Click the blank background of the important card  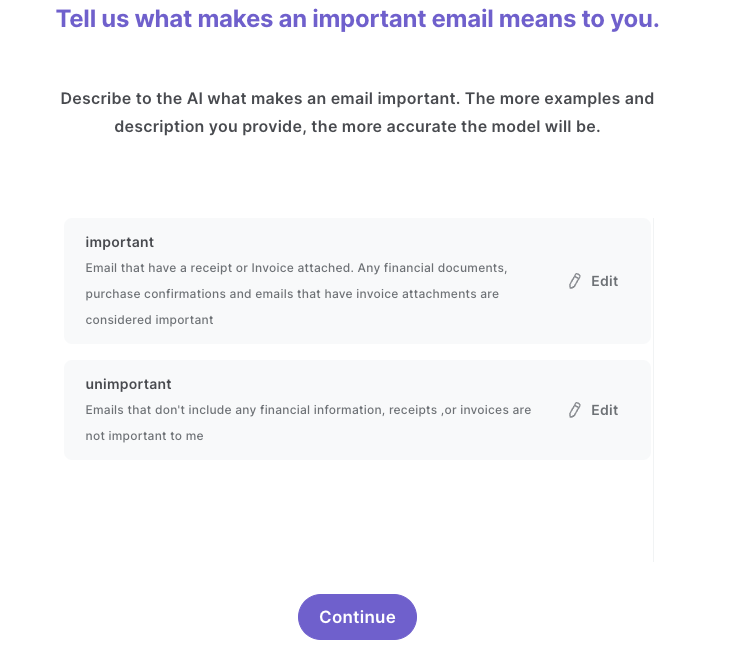point(538,323)
